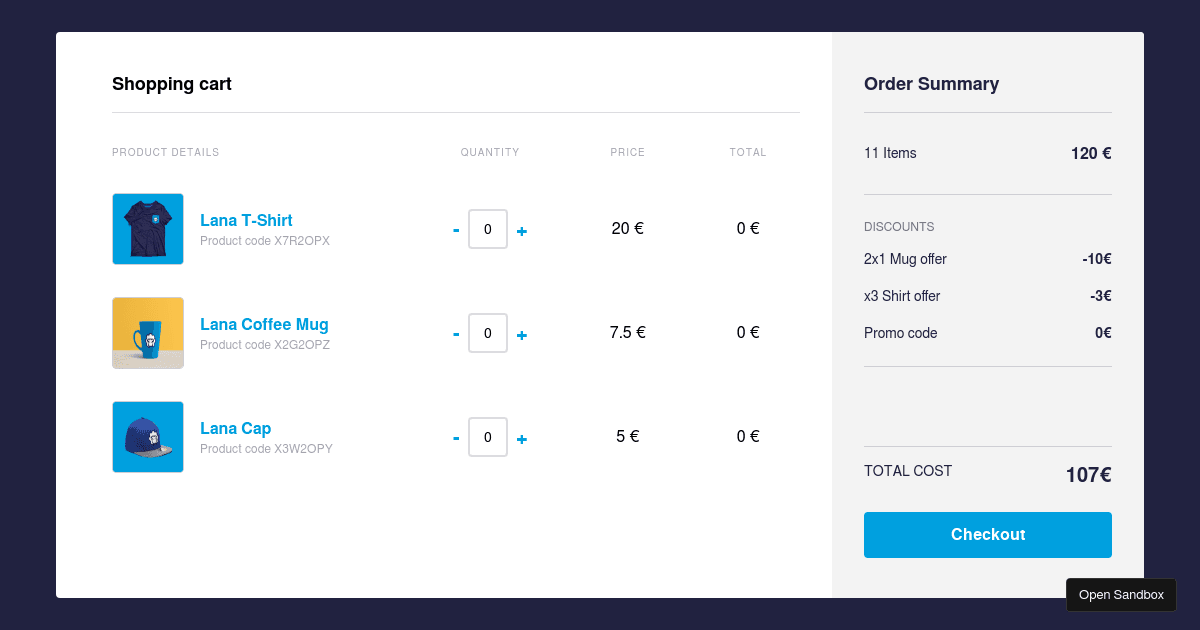Viewport: 1200px width, 630px height.
Task: Click the Checkout button
Action: pyautogui.click(x=988, y=535)
